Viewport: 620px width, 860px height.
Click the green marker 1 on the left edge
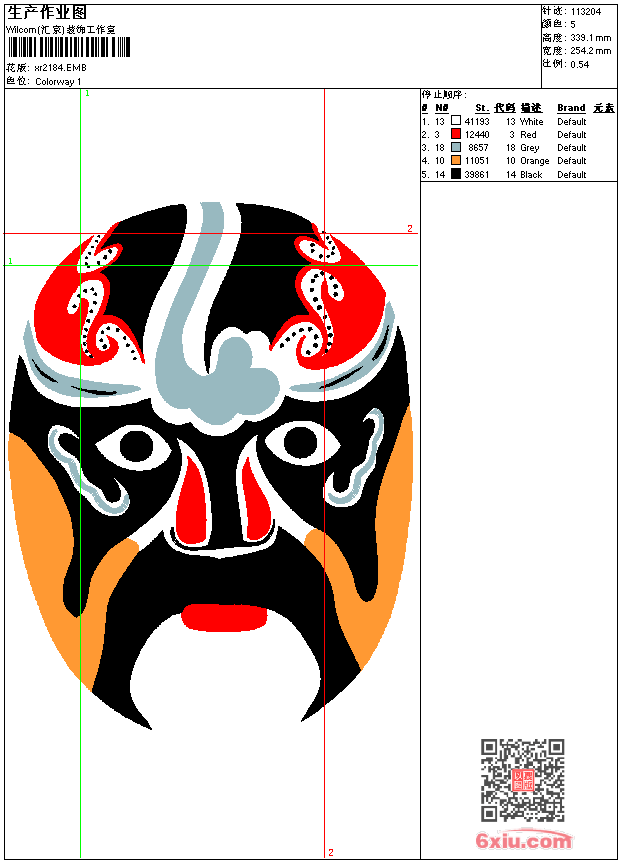click(x=10, y=261)
